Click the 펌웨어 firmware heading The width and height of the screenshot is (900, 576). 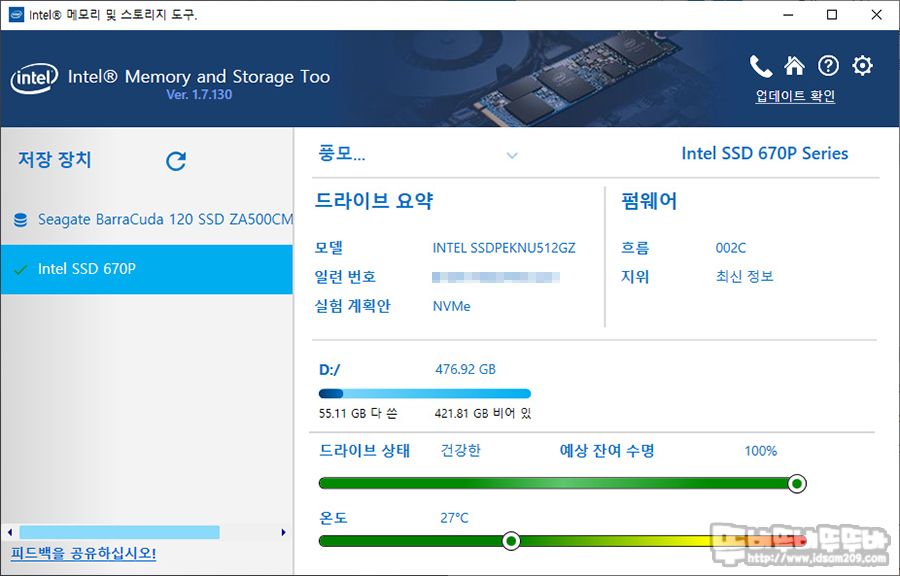pyautogui.click(x=649, y=201)
